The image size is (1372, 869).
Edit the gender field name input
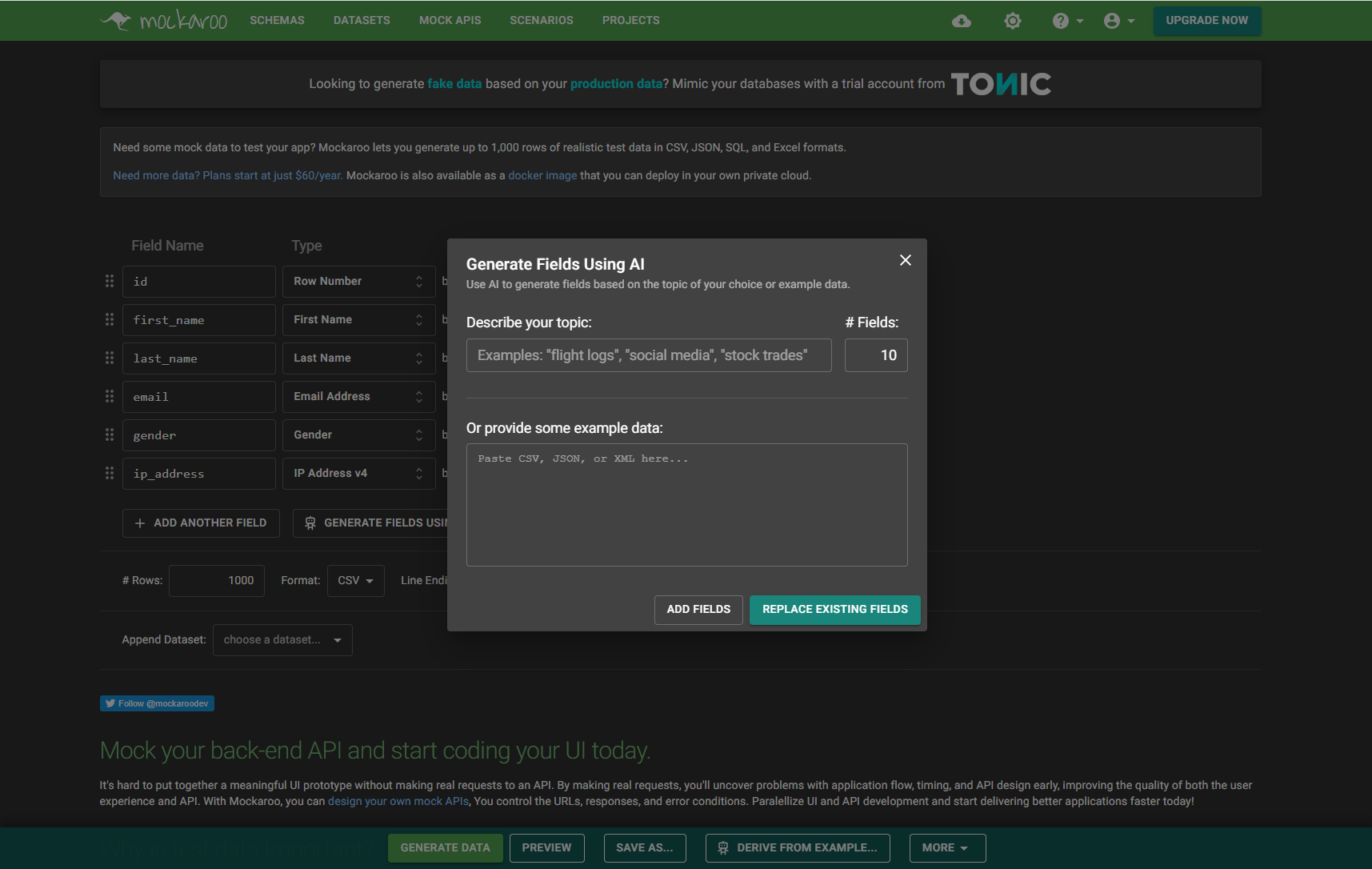[x=199, y=435]
